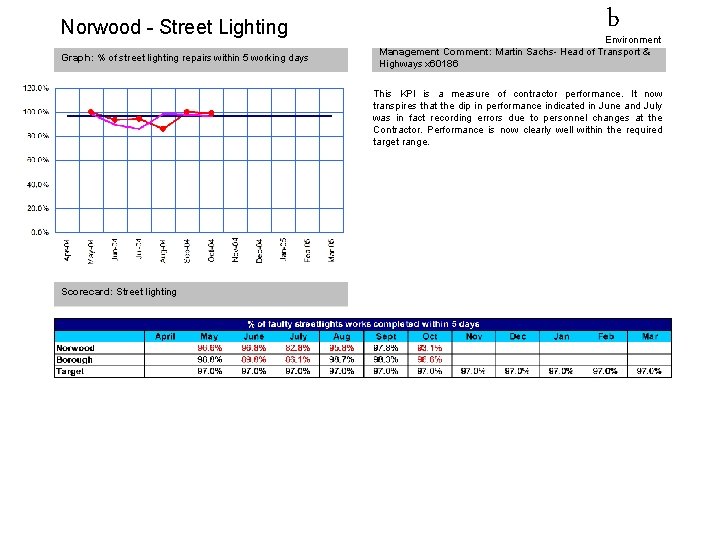Click the 'Target' row label in the scorecard
Screen dimensions: 720x540
point(70,371)
